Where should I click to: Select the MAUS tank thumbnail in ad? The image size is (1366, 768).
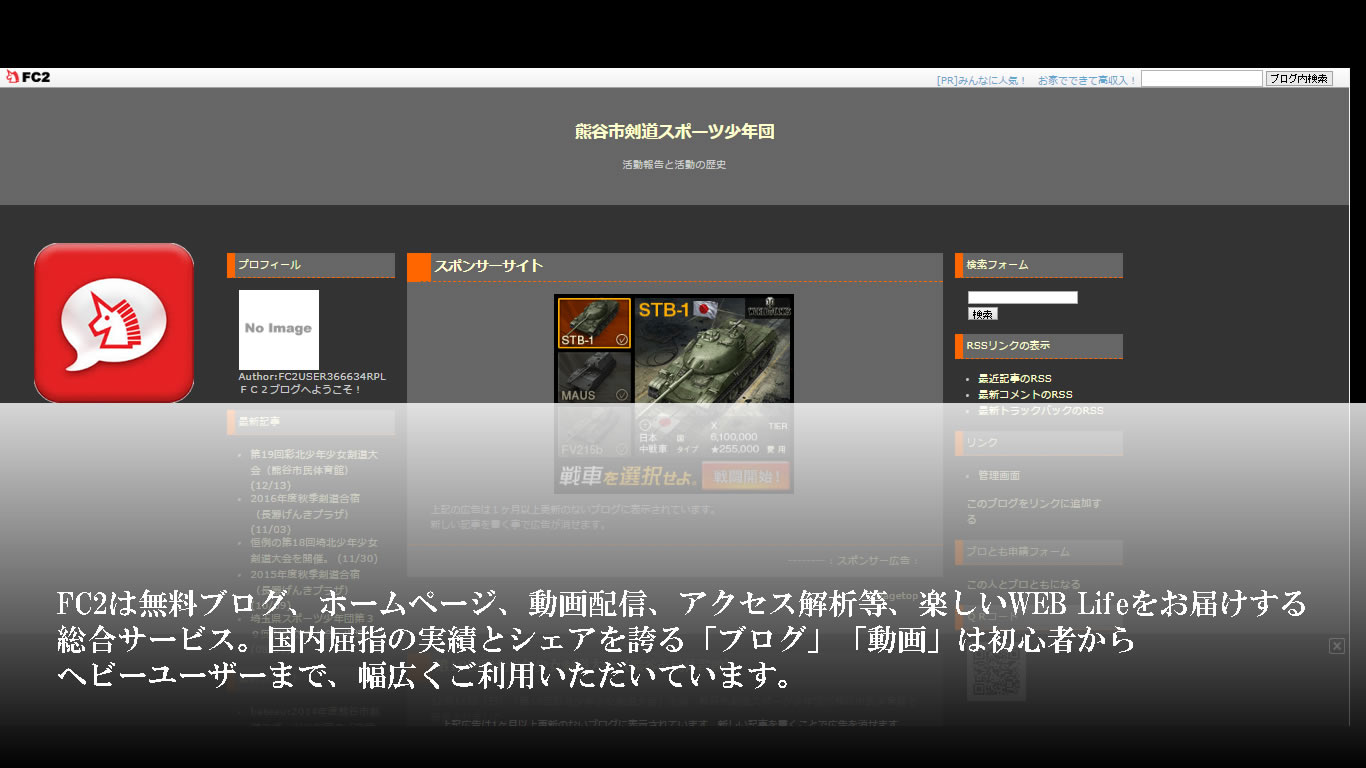tap(594, 377)
